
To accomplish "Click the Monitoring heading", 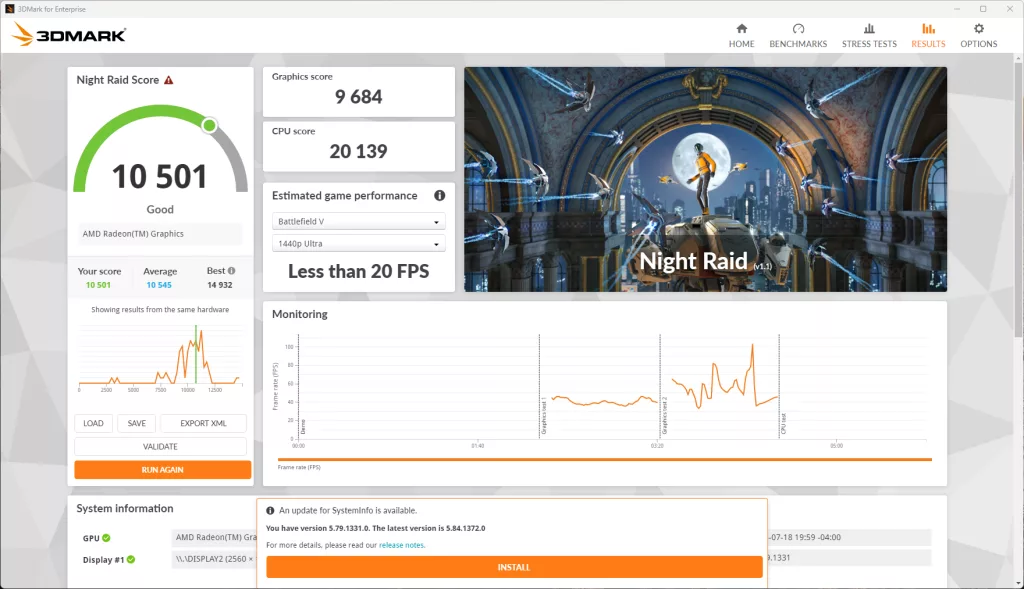I will [x=300, y=314].
